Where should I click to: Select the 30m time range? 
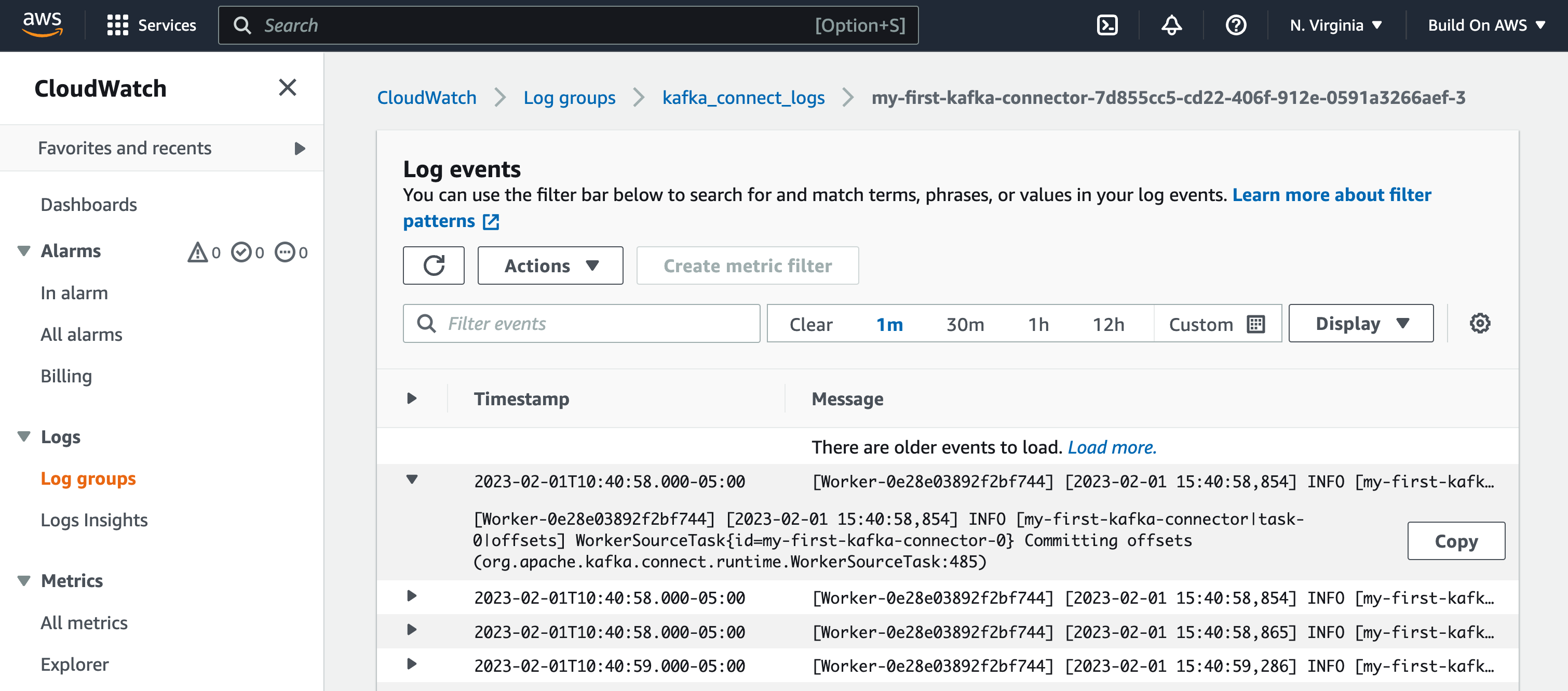point(965,324)
